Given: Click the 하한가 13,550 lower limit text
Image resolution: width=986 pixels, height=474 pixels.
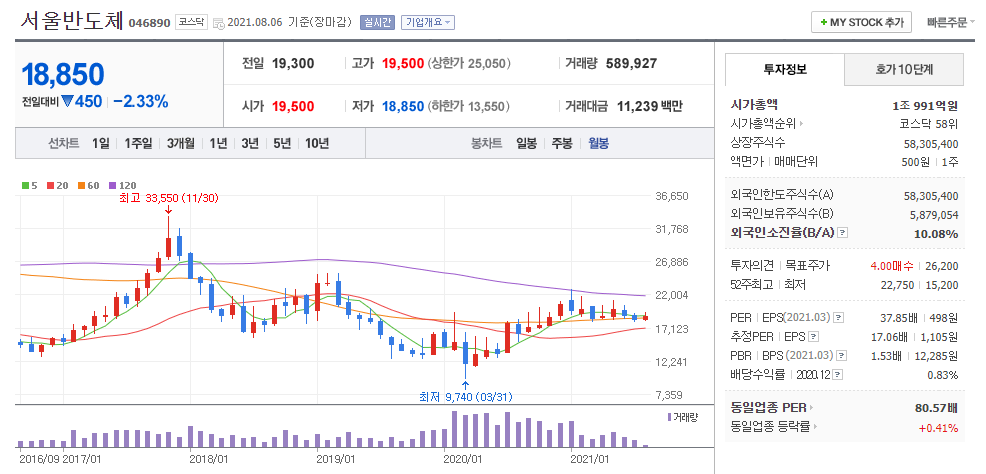Looking at the screenshot, I should (x=469, y=106).
